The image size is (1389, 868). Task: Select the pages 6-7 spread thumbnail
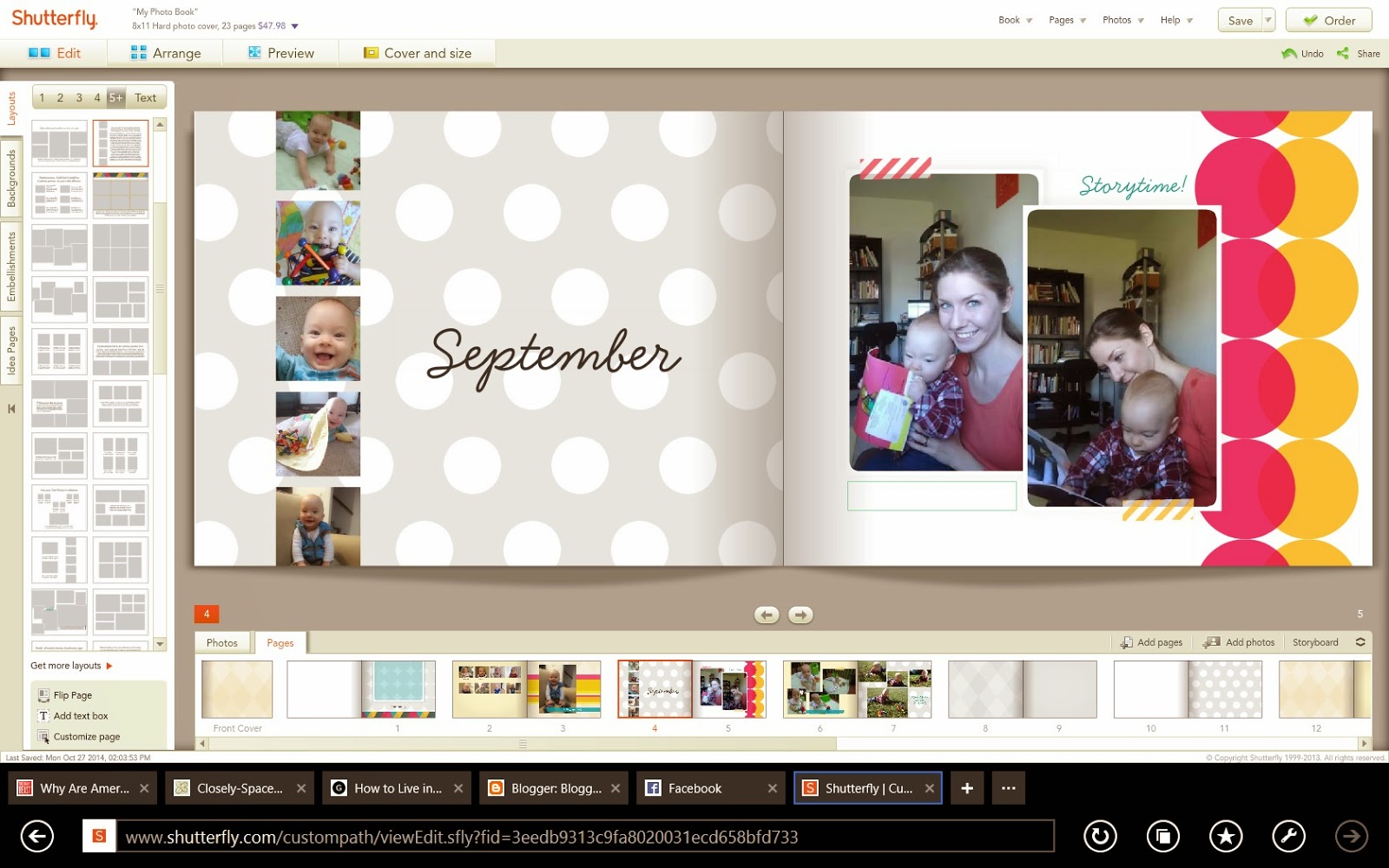pos(857,689)
